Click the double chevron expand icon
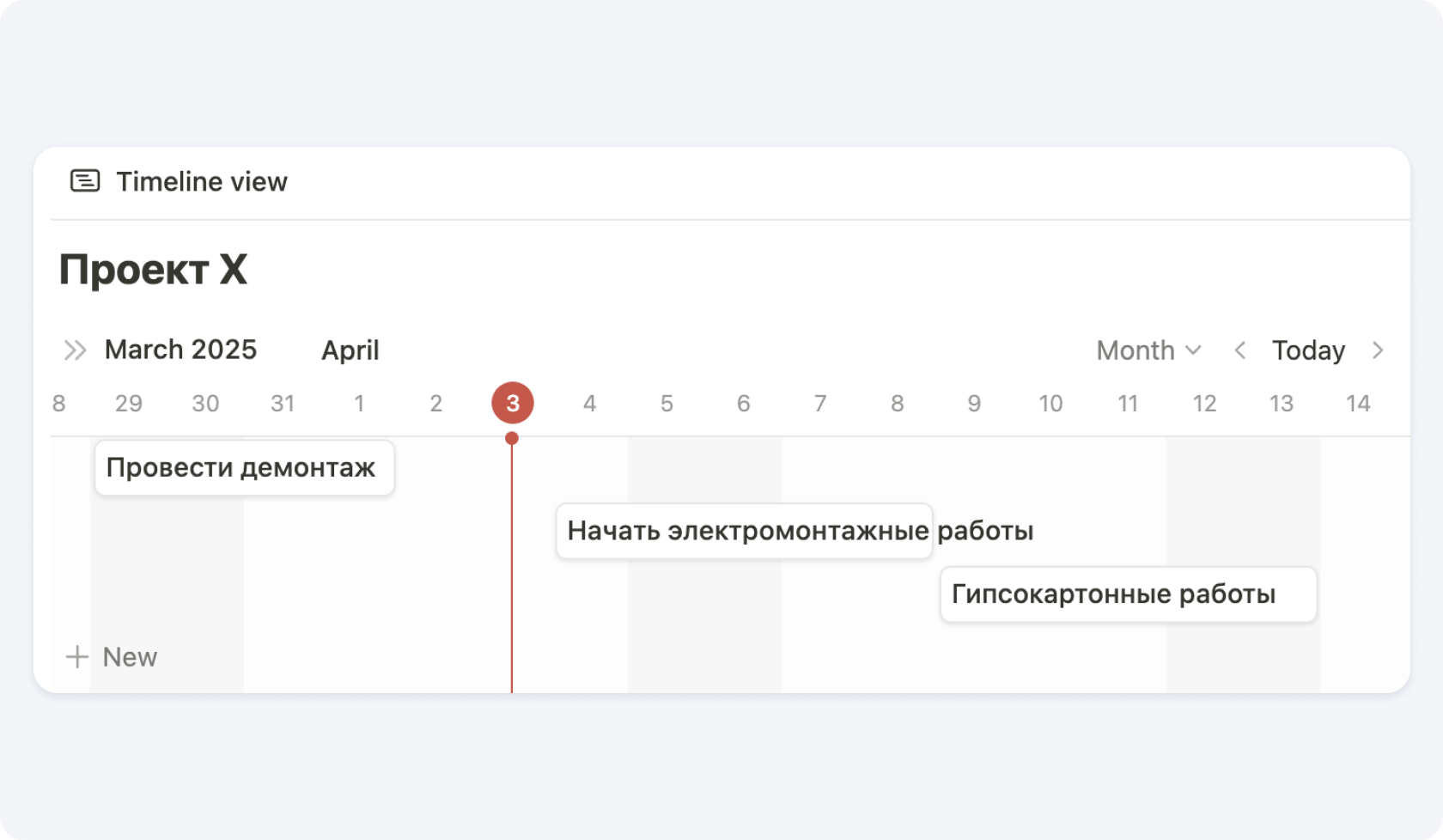The height and width of the screenshot is (840, 1443). [x=75, y=350]
